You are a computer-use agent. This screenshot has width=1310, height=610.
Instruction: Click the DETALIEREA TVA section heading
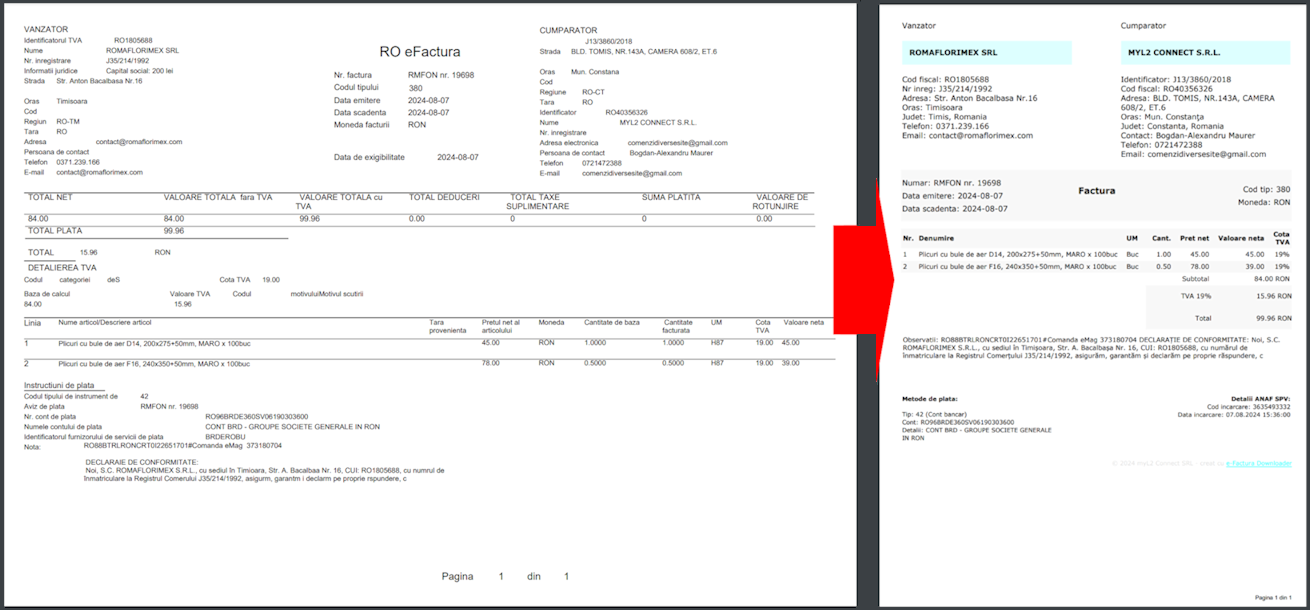point(62,268)
